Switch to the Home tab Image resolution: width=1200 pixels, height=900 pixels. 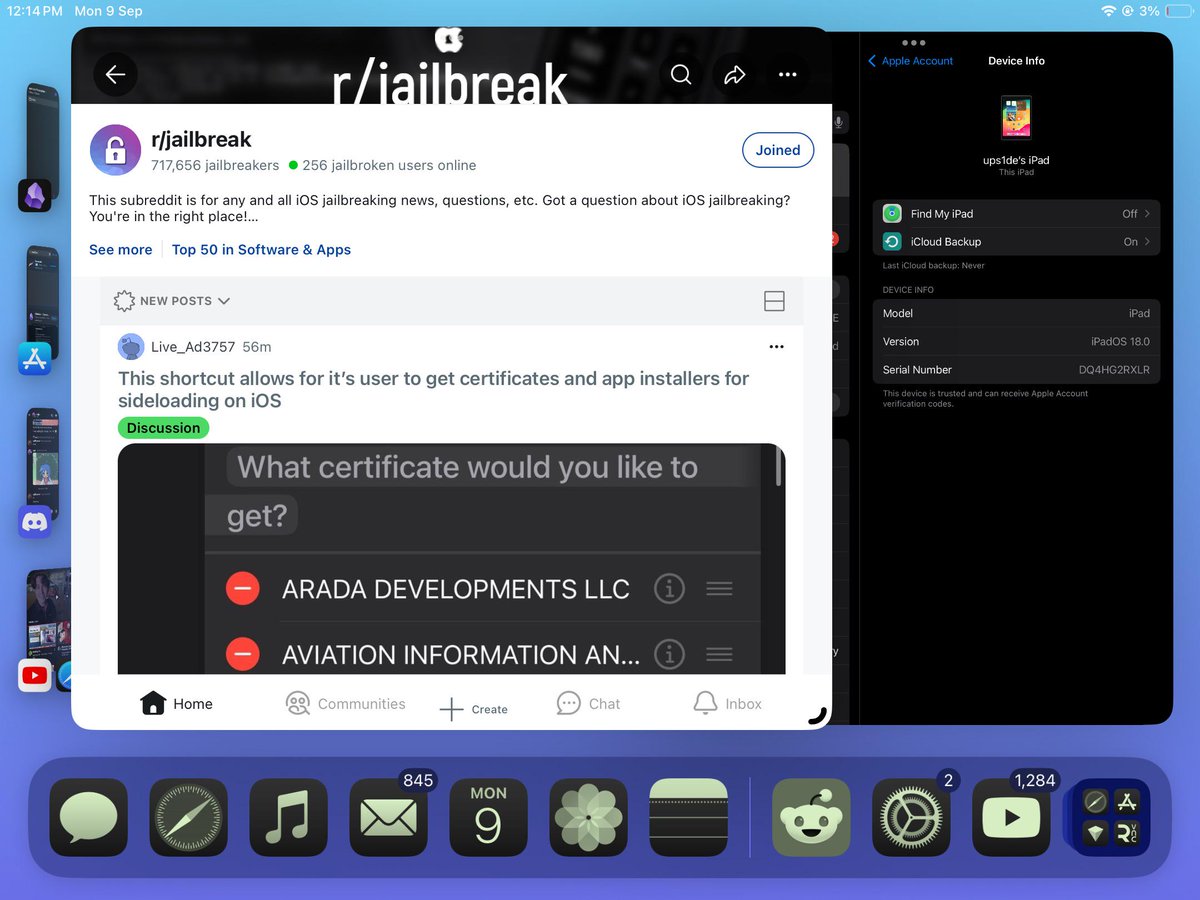(176, 704)
